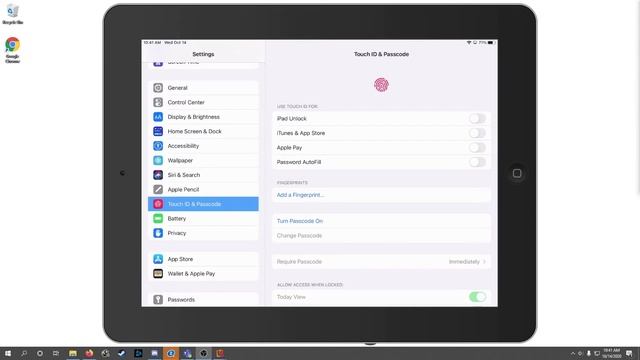Image resolution: width=640 pixels, height=360 pixels.
Task: Click the taskbar search icon
Action: (x=24, y=353)
